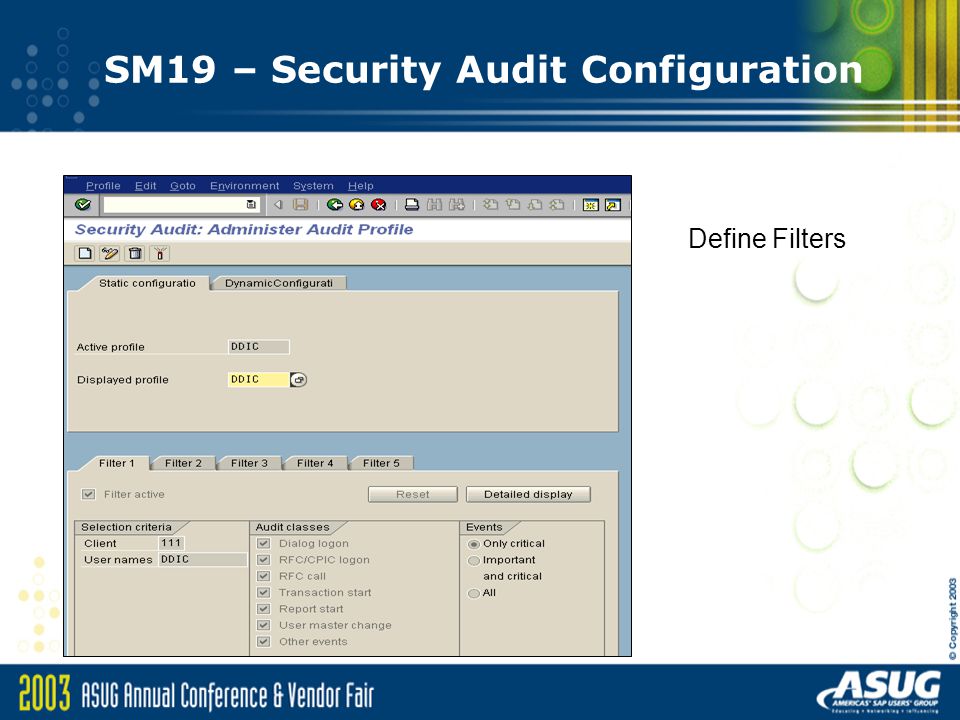This screenshot has height=720, width=960.
Task: Click the First Page icon
Action: pos(490,204)
